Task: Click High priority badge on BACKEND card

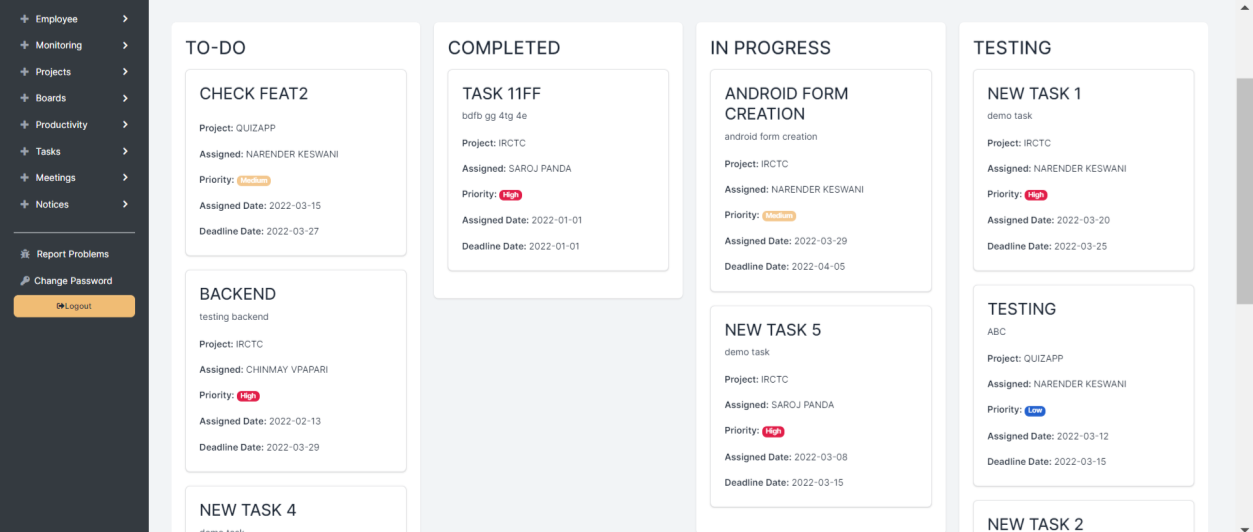Action: 248,396
